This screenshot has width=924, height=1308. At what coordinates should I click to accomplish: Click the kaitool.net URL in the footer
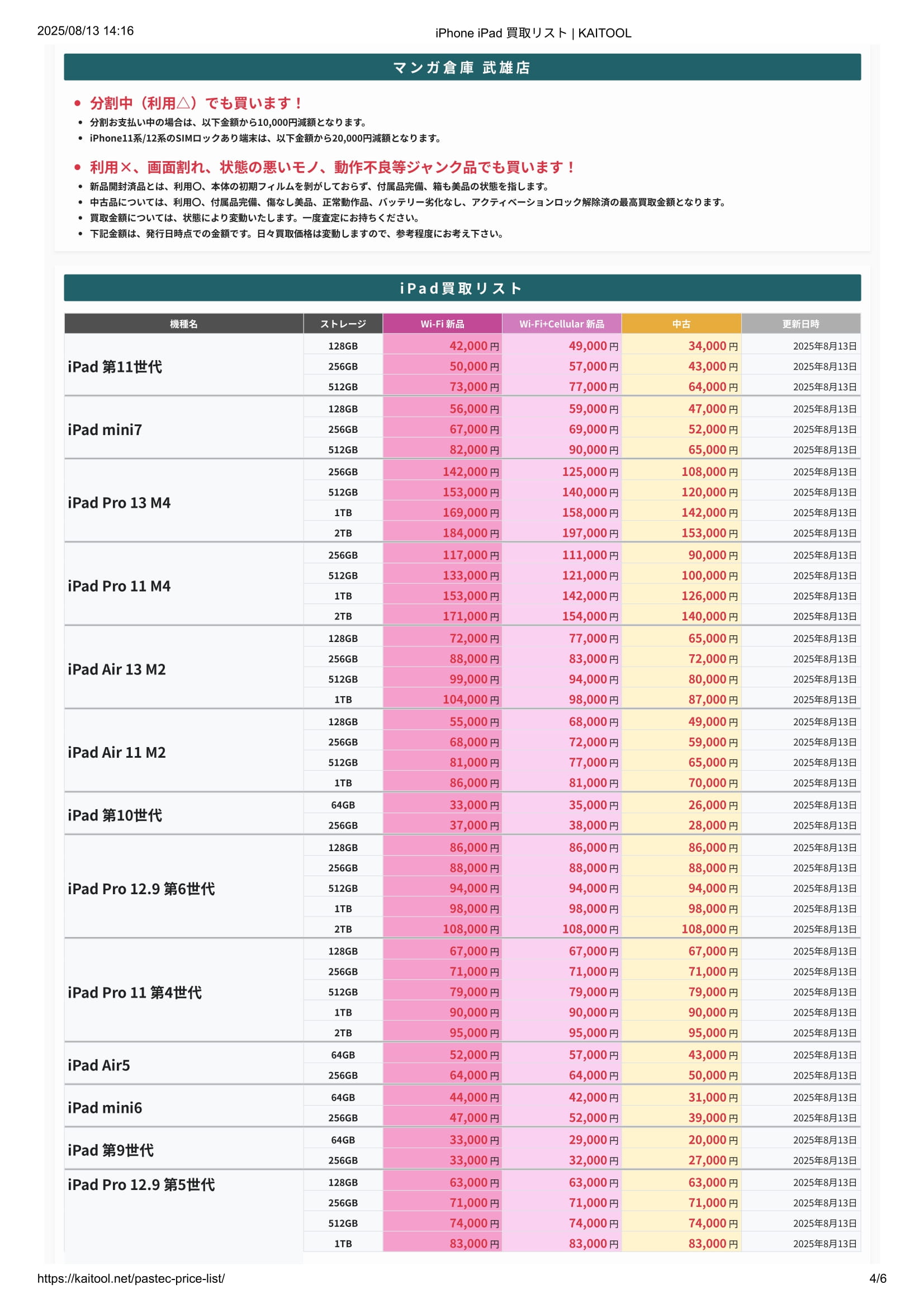[131, 1279]
